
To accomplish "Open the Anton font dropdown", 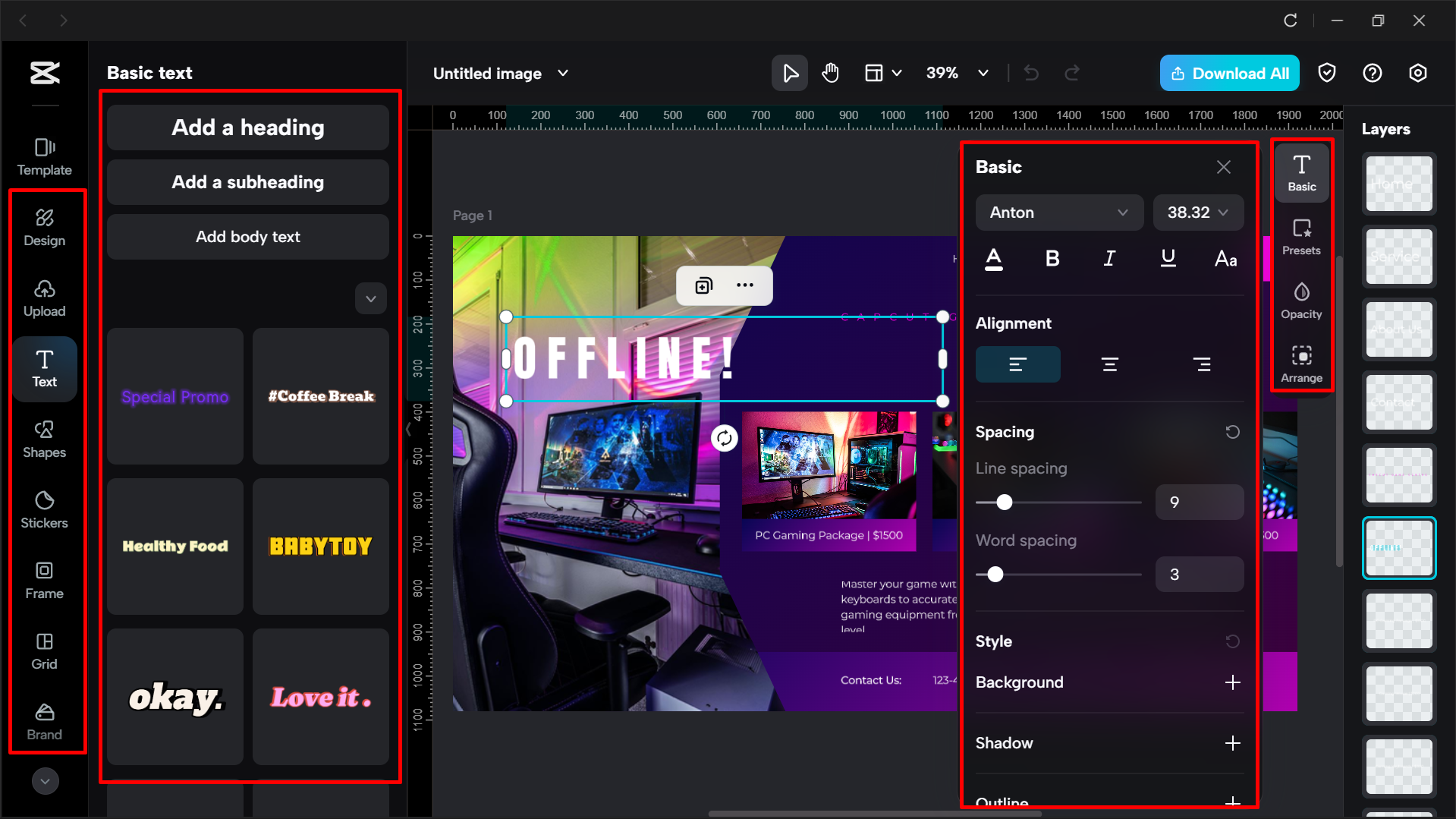I will point(1058,213).
